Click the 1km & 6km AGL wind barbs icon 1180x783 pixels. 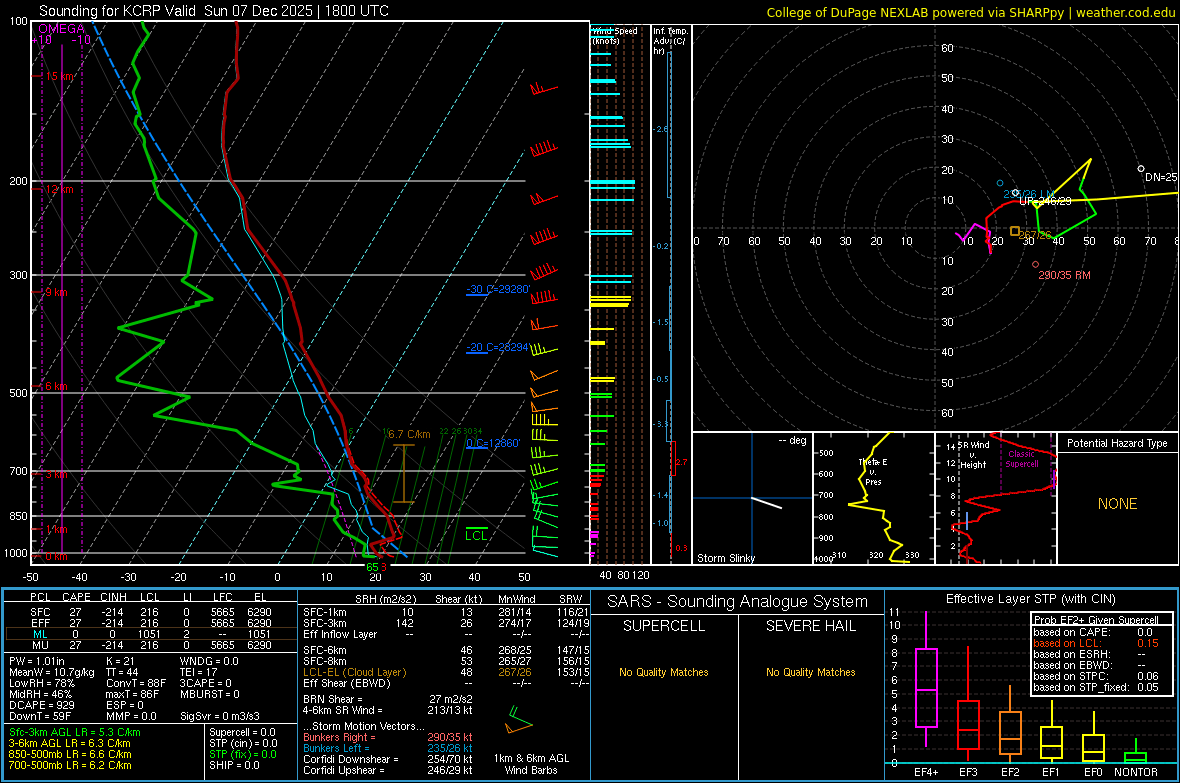pos(519,721)
